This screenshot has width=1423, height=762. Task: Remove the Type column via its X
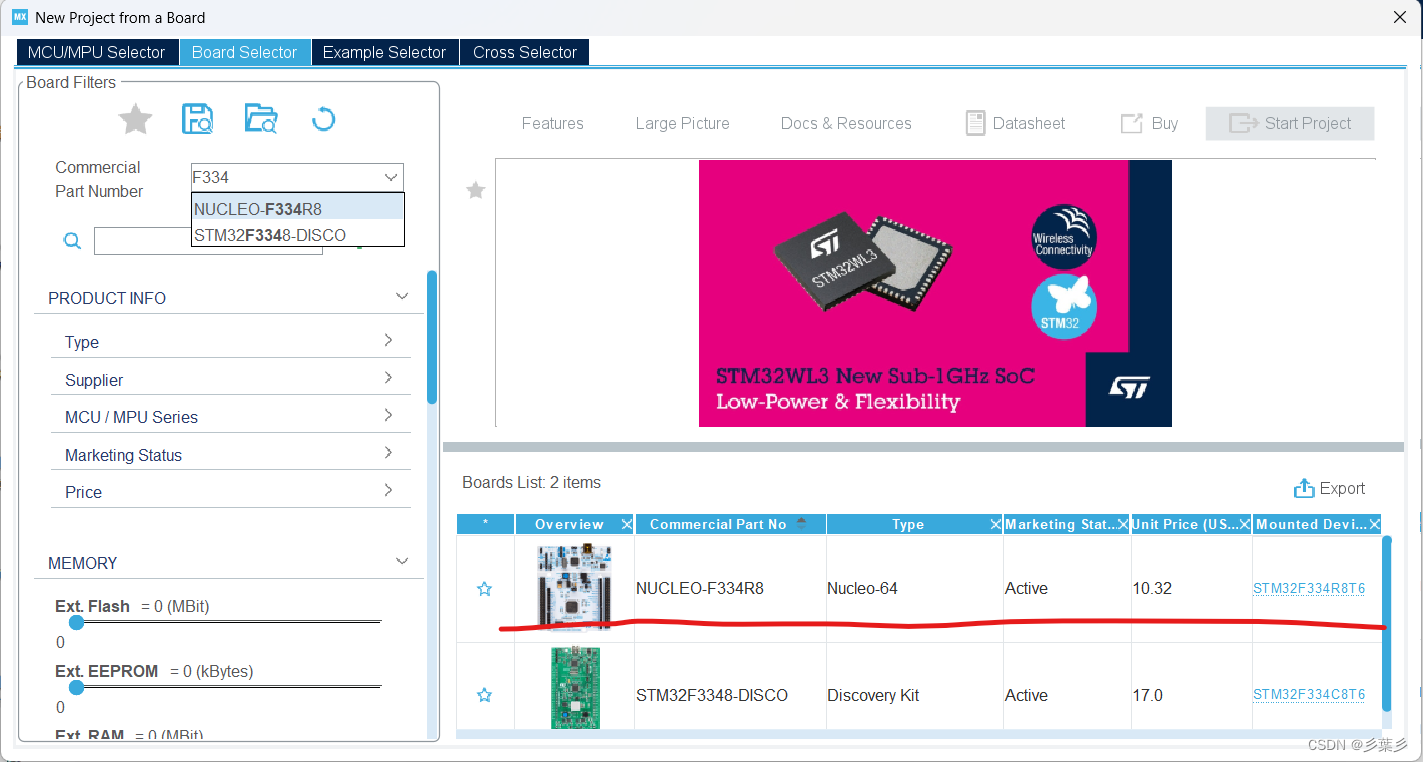[995, 524]
